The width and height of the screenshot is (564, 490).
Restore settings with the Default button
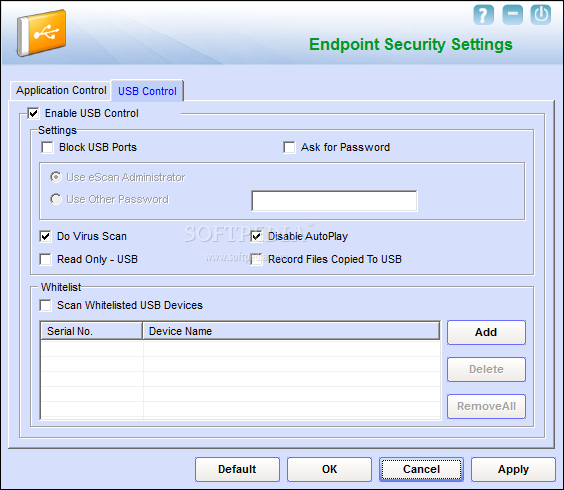(237, 469)
